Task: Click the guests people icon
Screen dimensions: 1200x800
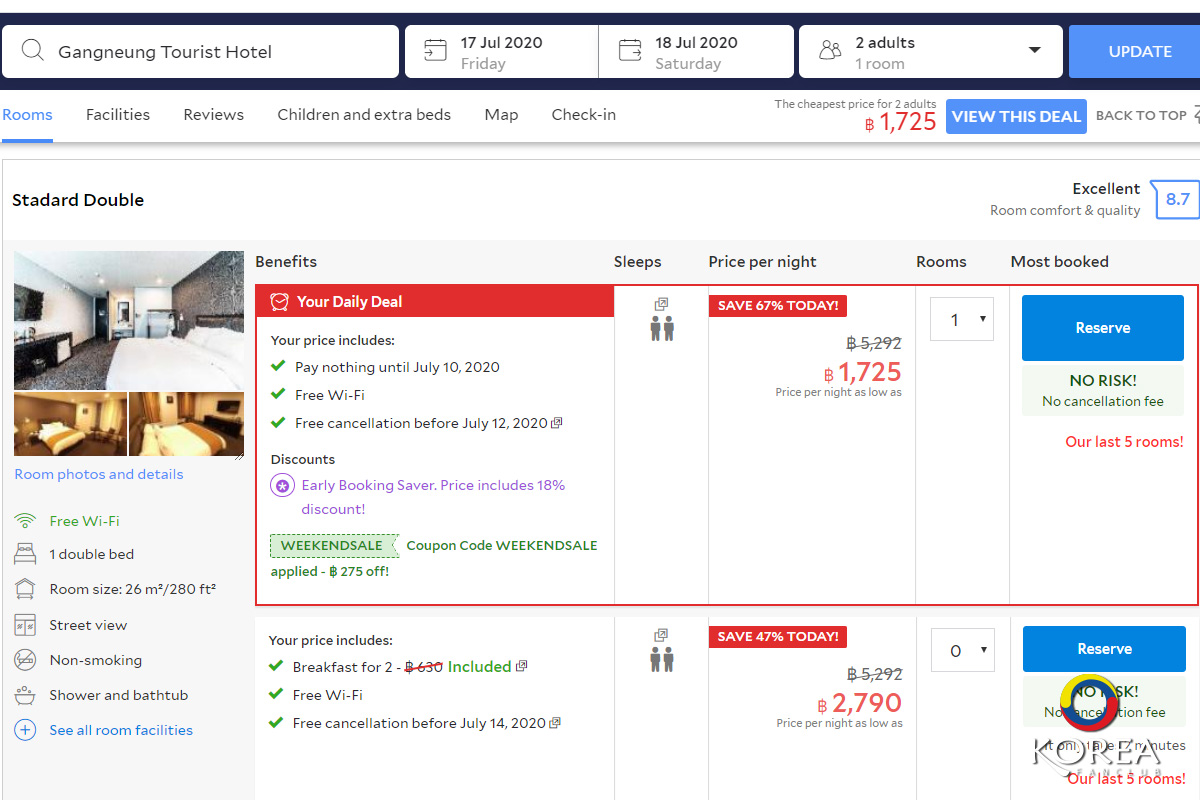Action: tap(830, 51)
